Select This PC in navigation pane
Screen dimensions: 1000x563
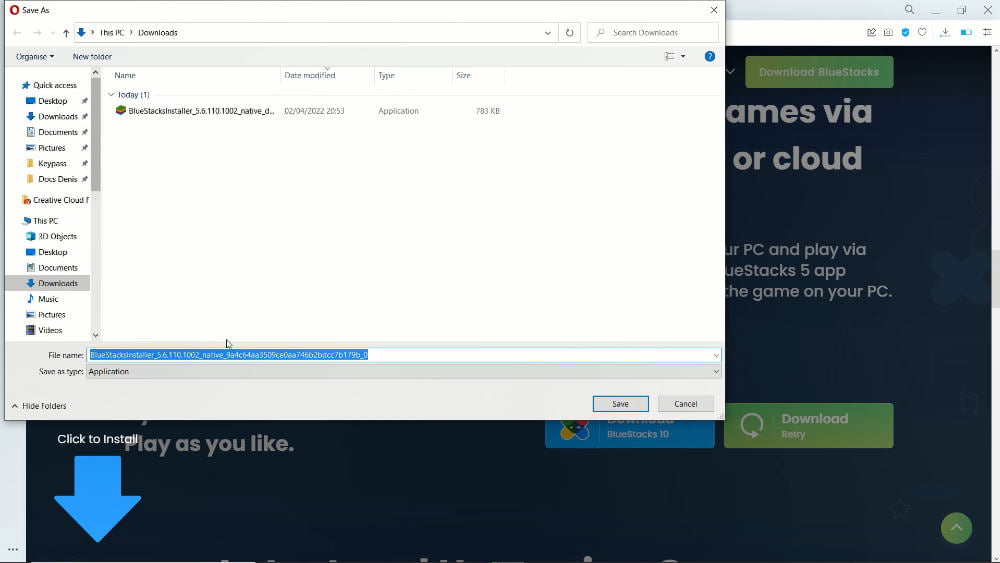click(45, 221)
